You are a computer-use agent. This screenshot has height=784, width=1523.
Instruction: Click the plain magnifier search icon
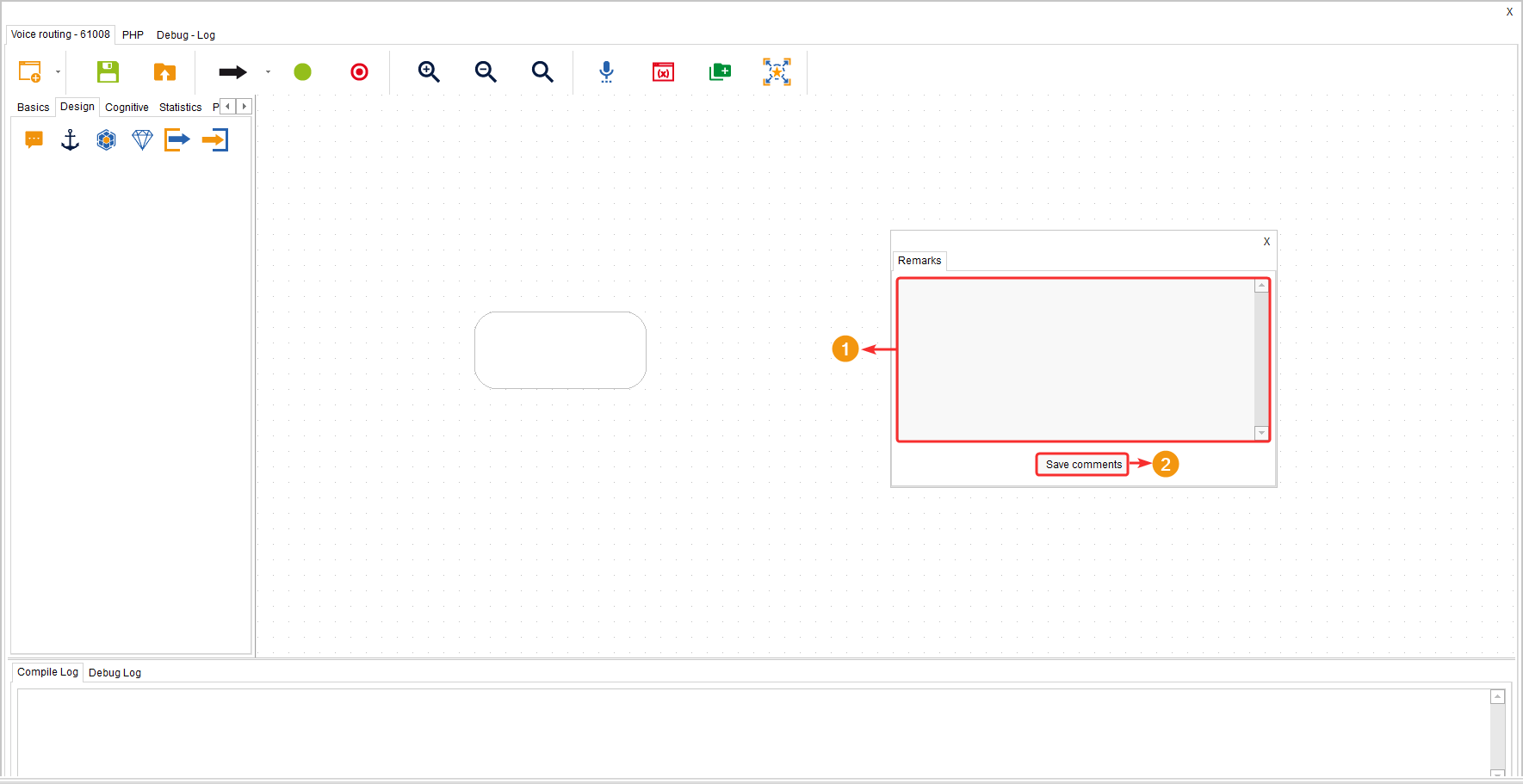click(x=542, y=71)
